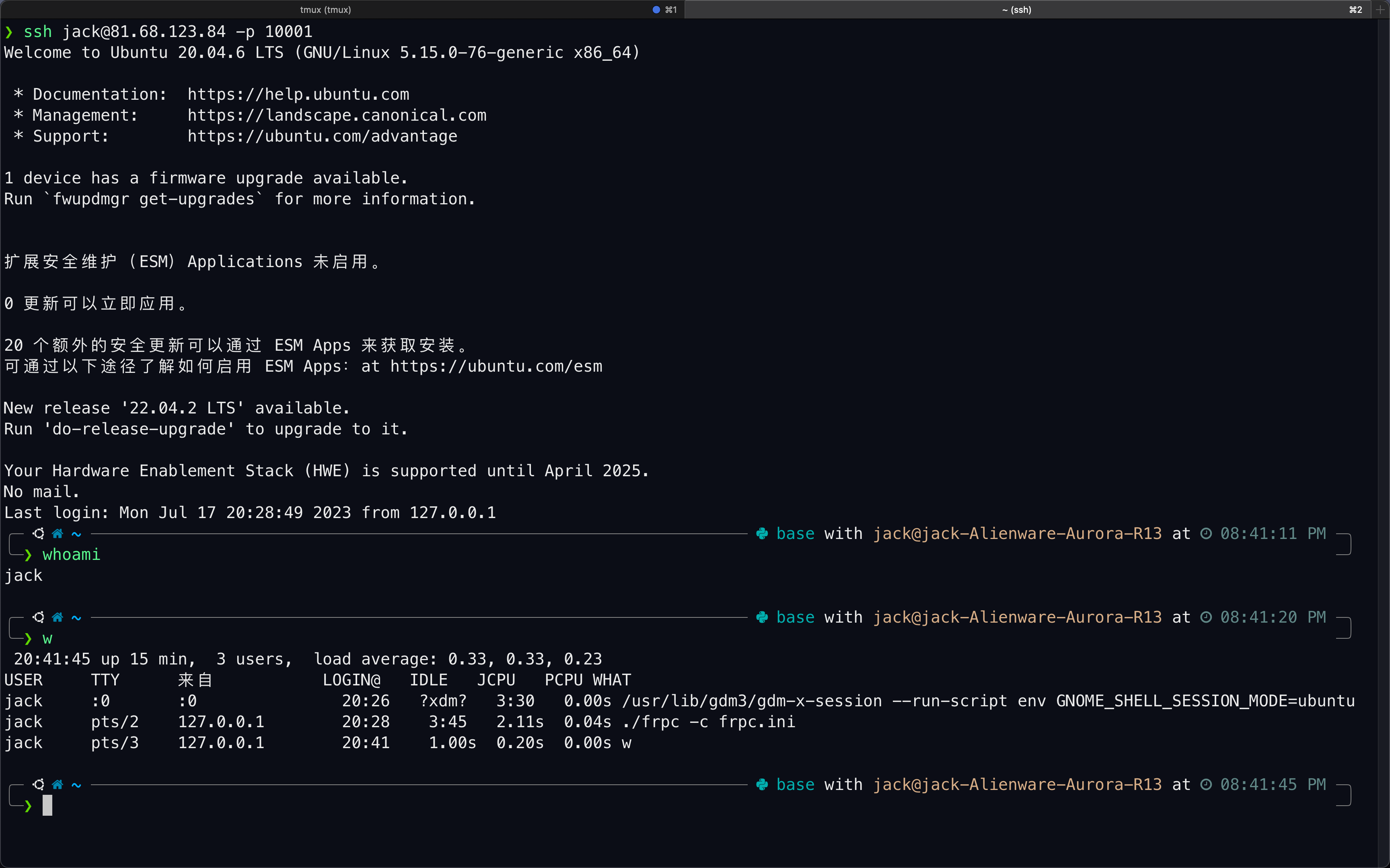This screenshot has width=1390, height=868.
Task: Click the python icon before base at 08:41:20
Action: (762, 617)
